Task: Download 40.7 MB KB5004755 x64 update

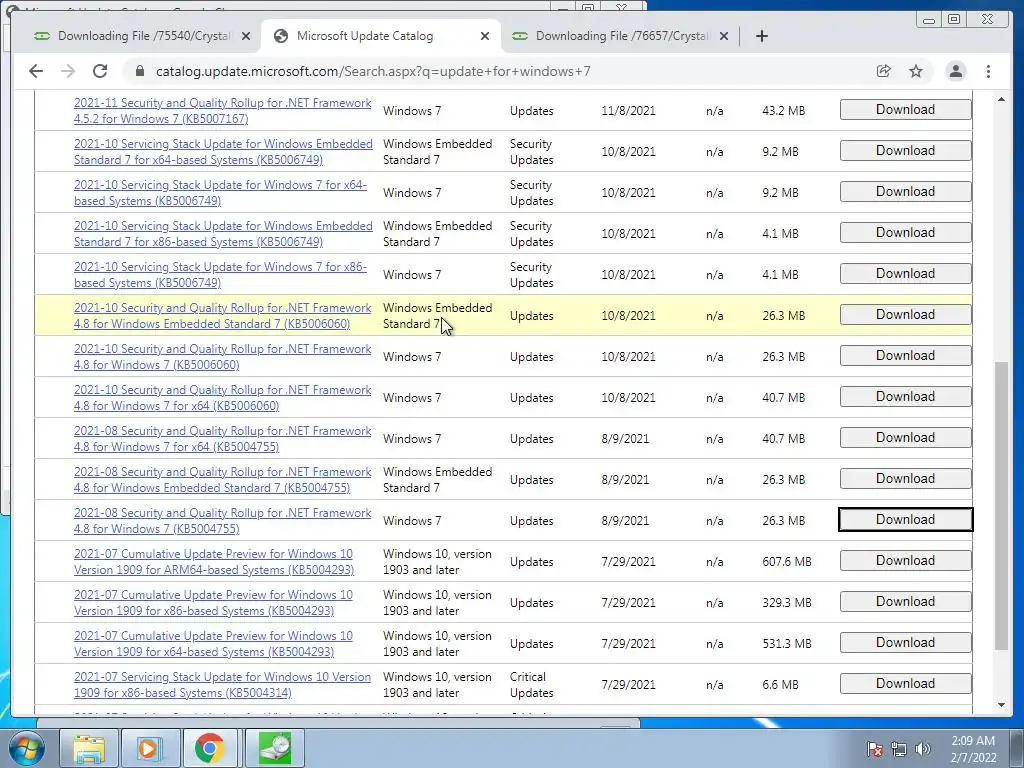Action: (905, 438)
